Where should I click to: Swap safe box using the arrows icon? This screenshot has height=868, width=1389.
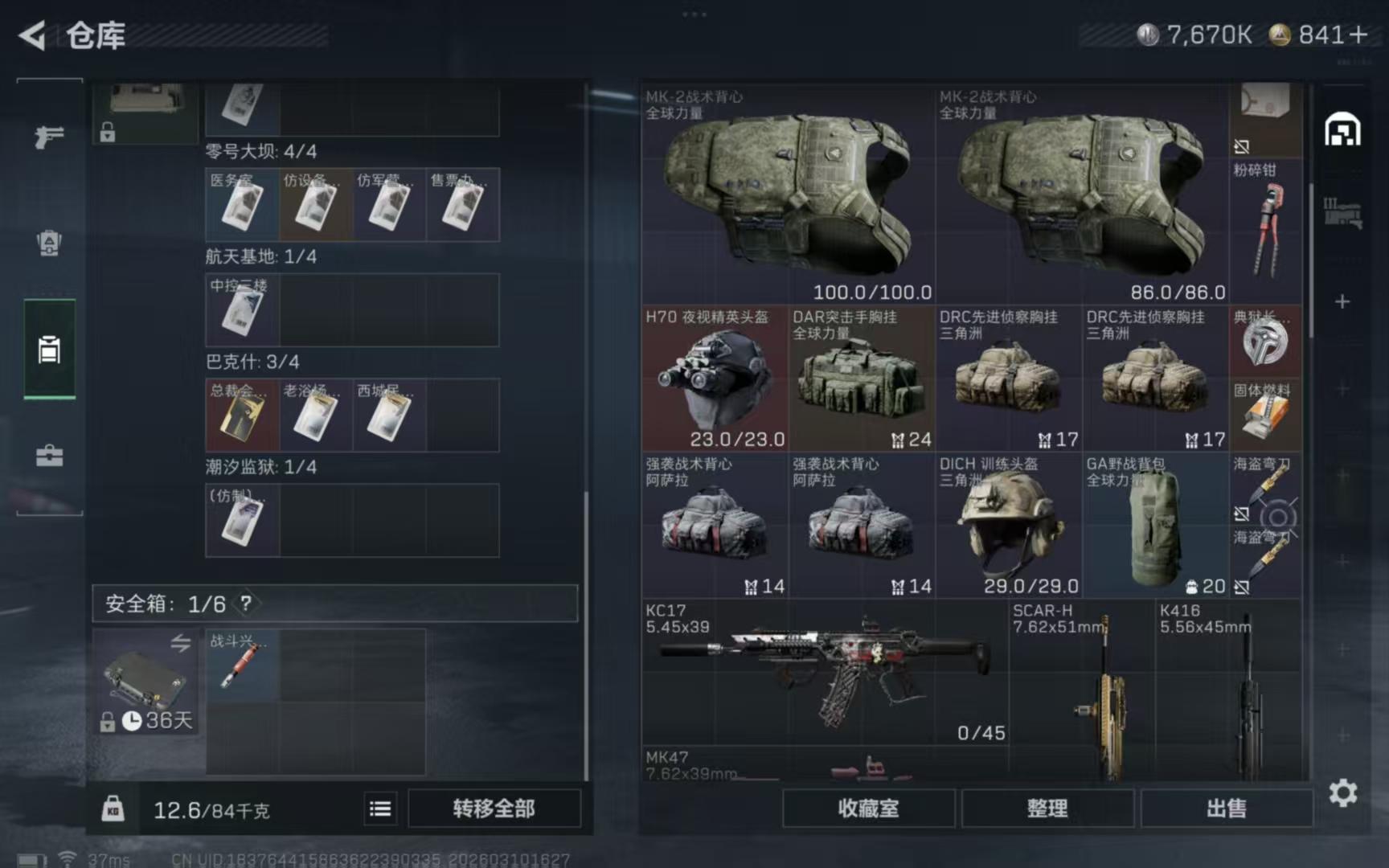tap(181, 642)
